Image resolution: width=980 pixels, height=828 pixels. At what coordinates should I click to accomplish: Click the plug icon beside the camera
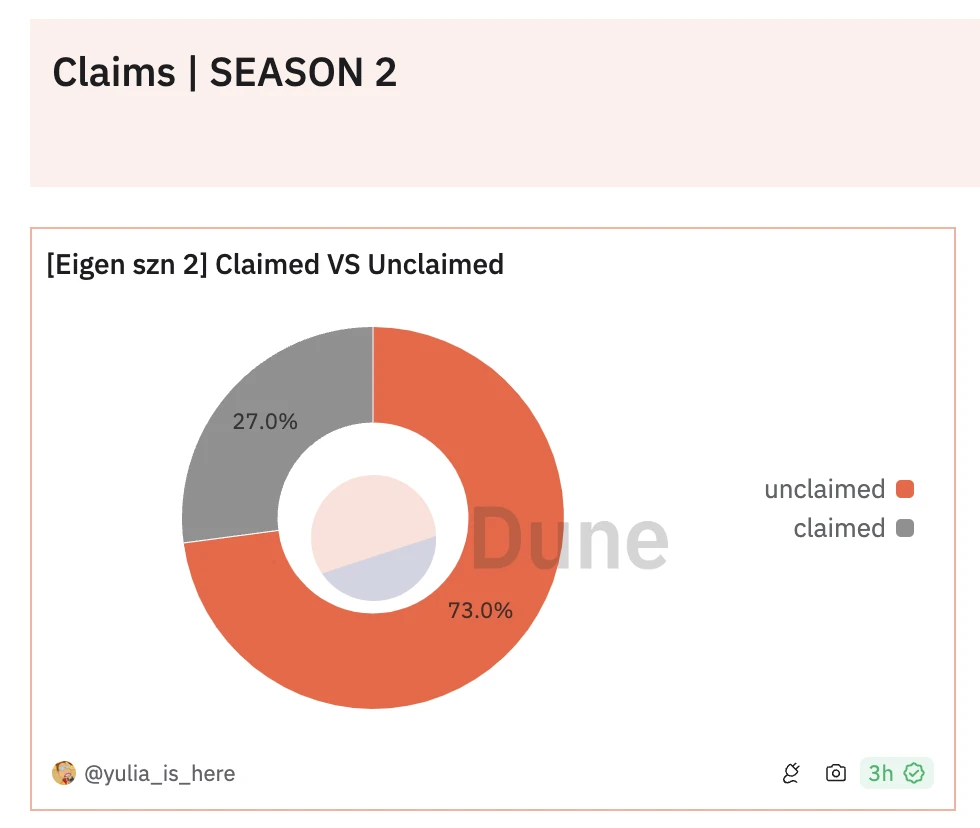(x=792, y=773)
